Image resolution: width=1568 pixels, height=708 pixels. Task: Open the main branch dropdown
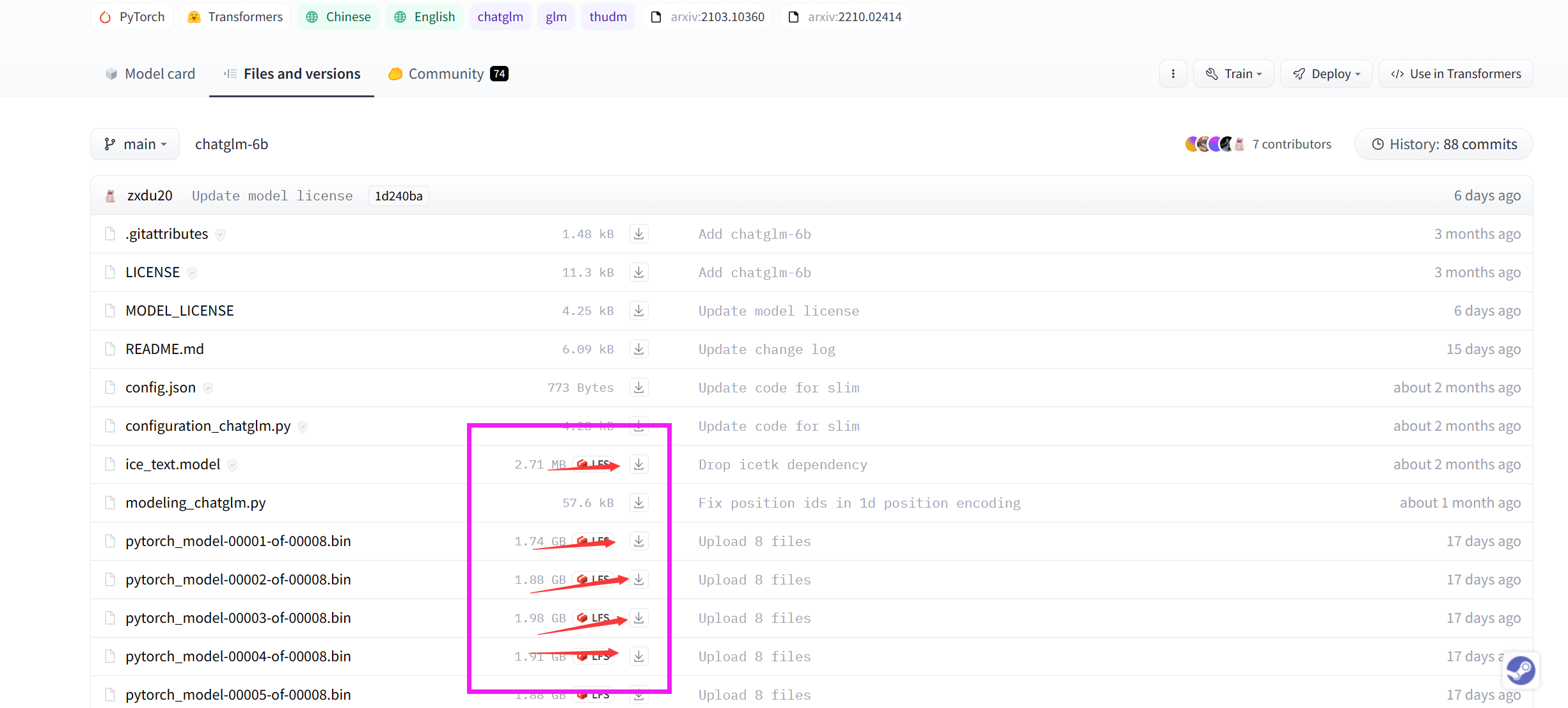click(135, 144)
